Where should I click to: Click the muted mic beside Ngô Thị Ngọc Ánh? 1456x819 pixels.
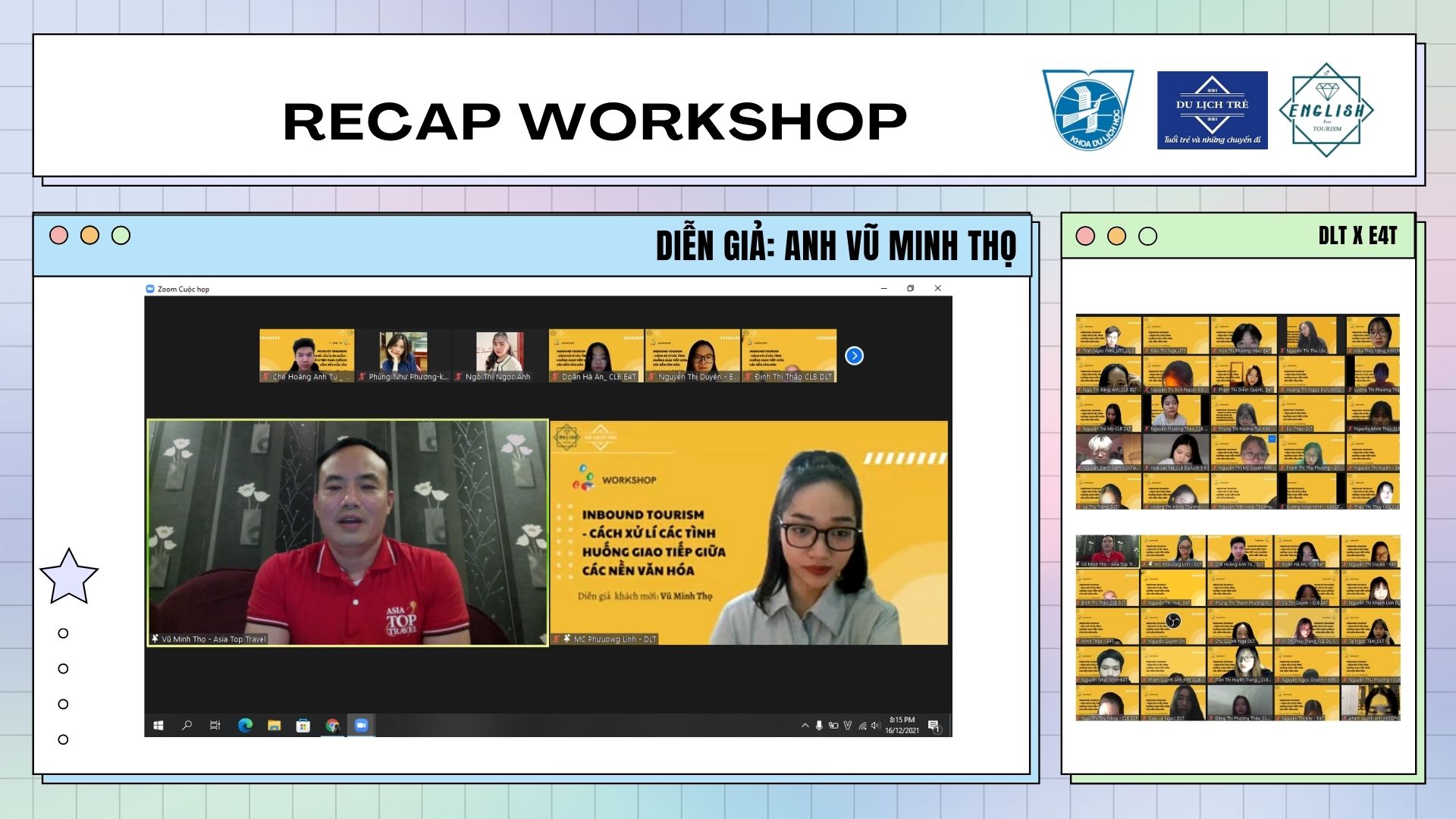point(459,377)
